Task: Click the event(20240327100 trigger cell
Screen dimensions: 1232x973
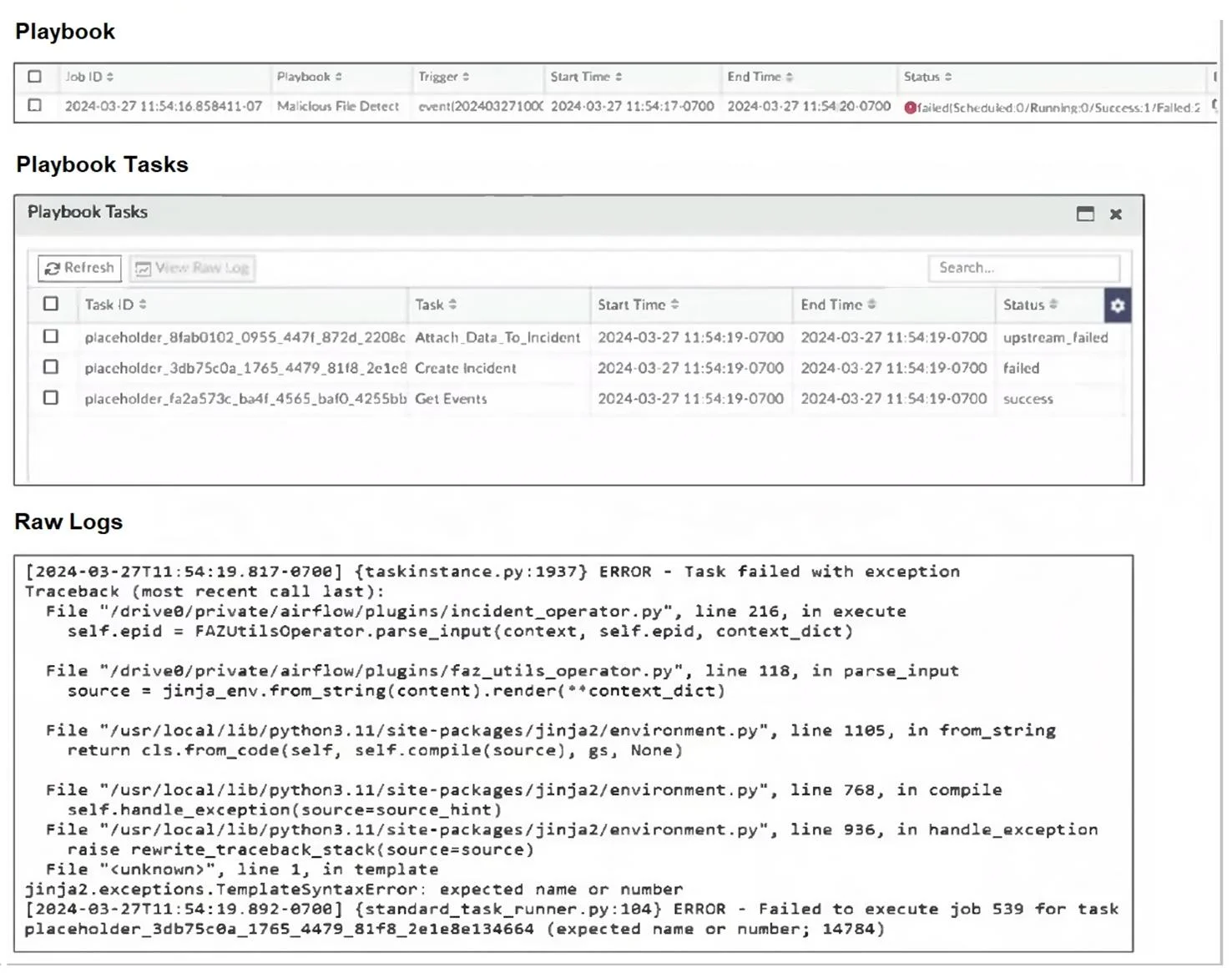Action: coord(480,107)
